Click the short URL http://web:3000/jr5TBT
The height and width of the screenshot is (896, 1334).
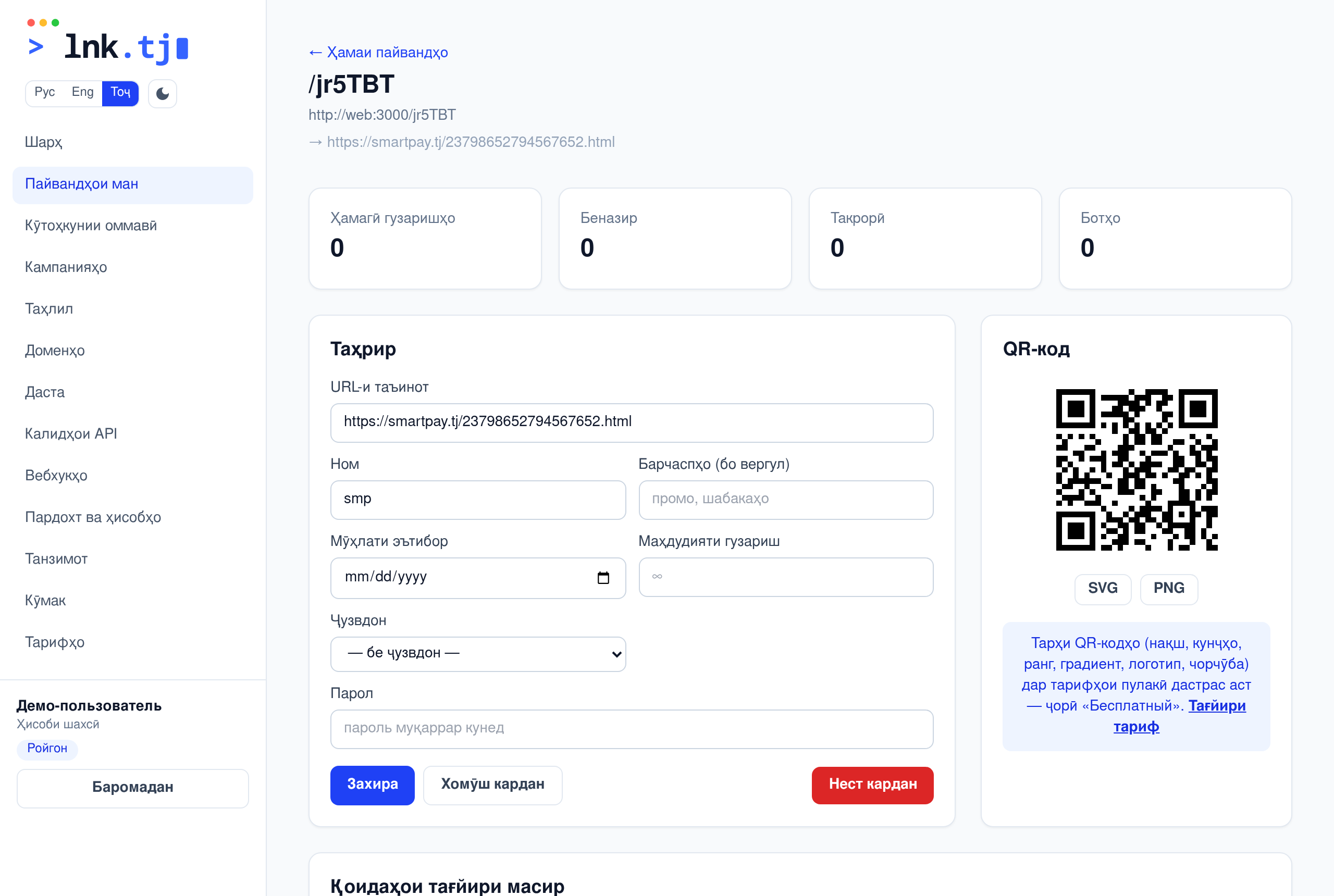[382, 115]
